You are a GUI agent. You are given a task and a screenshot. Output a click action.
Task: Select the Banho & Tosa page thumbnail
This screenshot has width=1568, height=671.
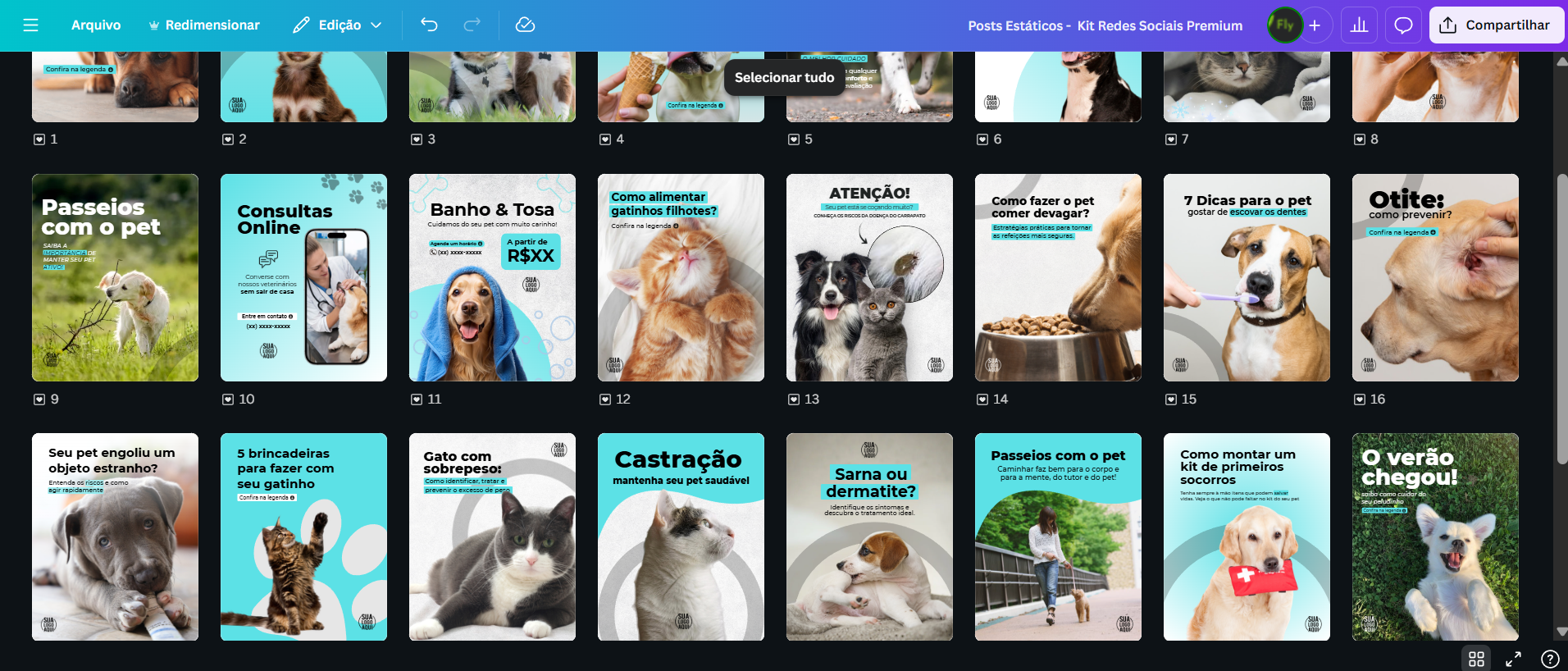click(x=492, y=277)
